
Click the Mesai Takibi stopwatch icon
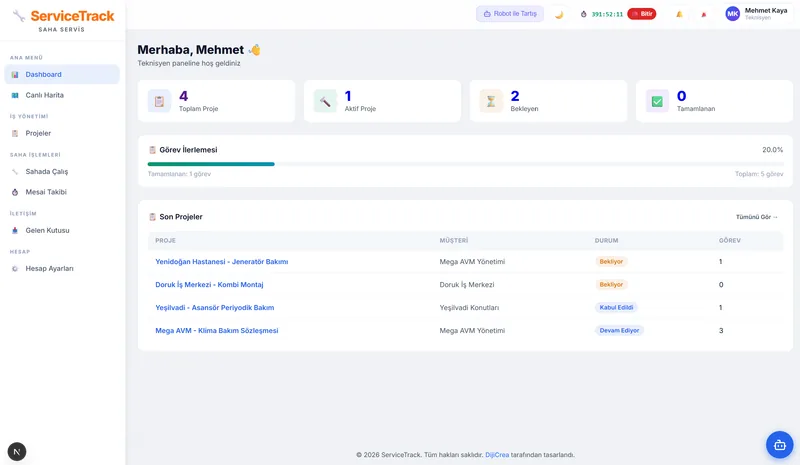point(15,192)
